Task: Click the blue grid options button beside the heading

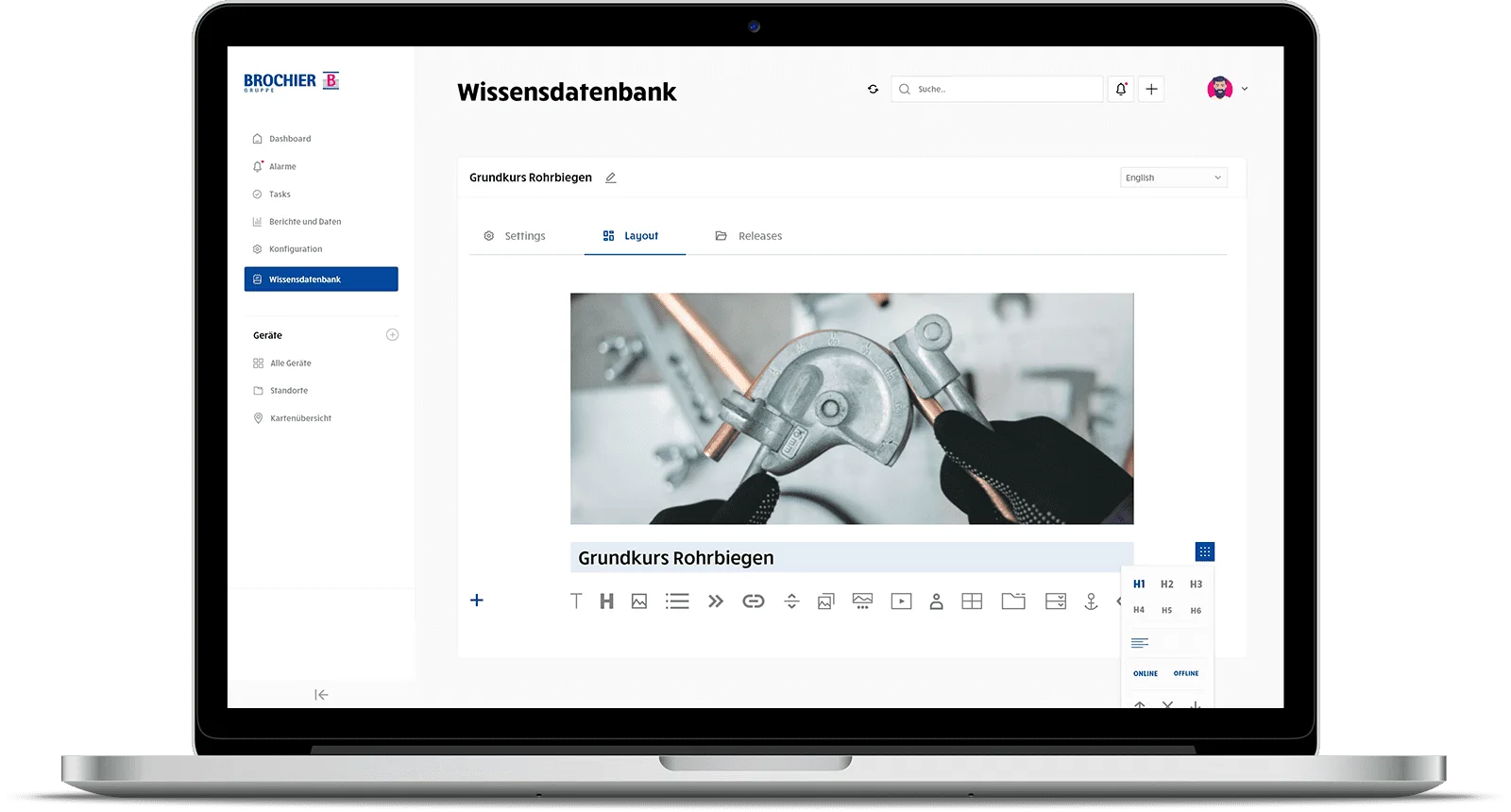Action: 1205,552
